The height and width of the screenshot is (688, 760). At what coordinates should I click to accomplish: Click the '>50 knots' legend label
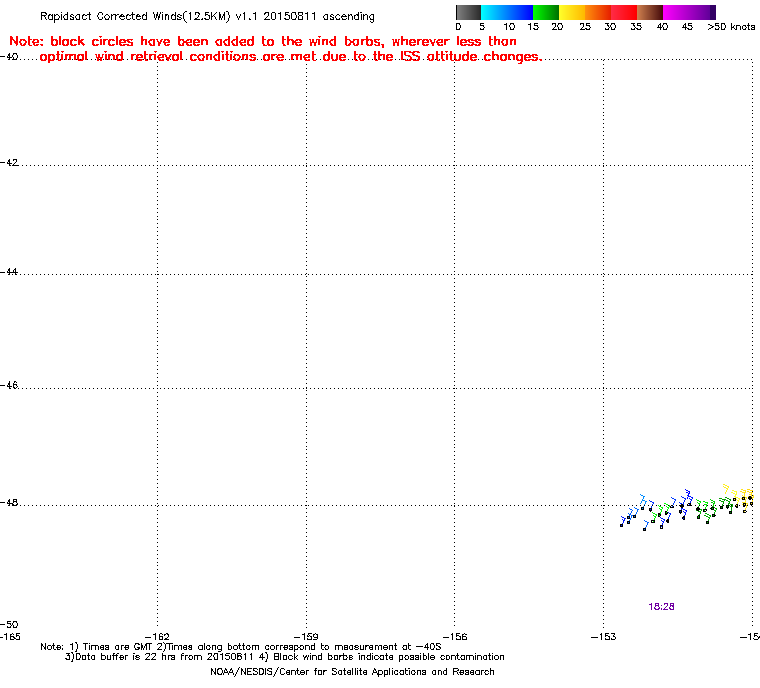[731, 27]
